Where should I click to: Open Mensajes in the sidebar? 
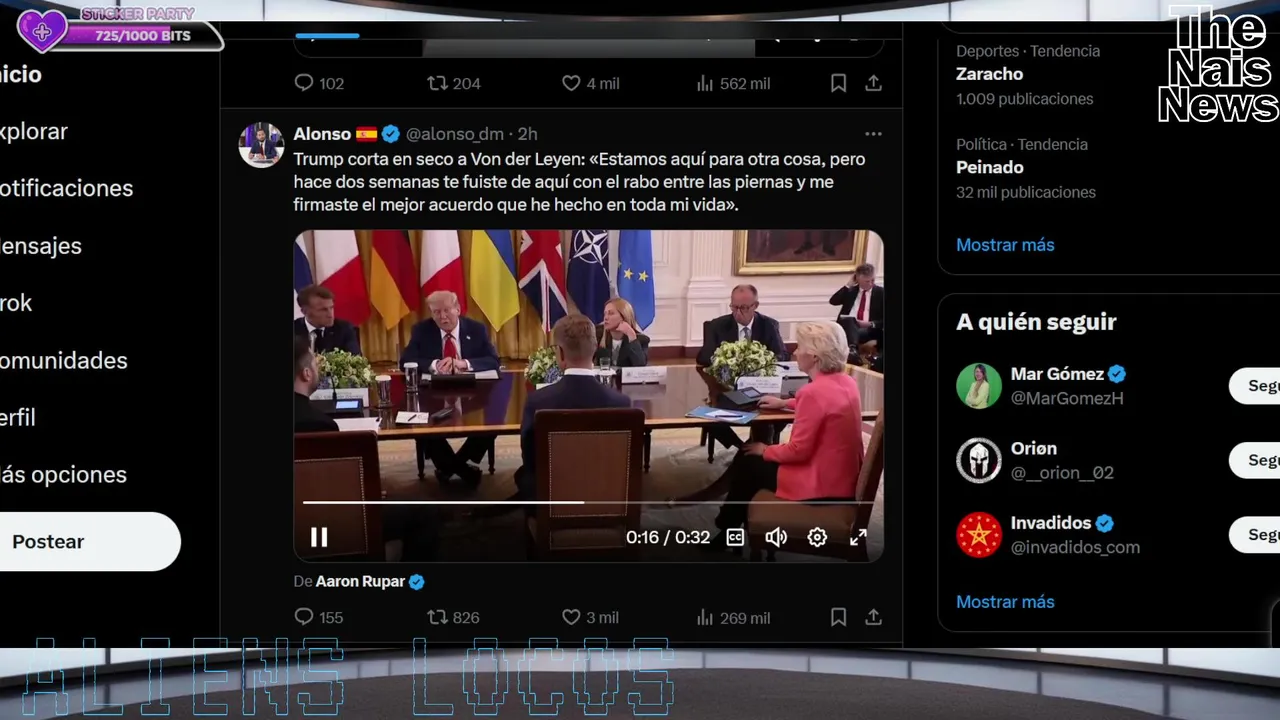(x=41, y=246)
